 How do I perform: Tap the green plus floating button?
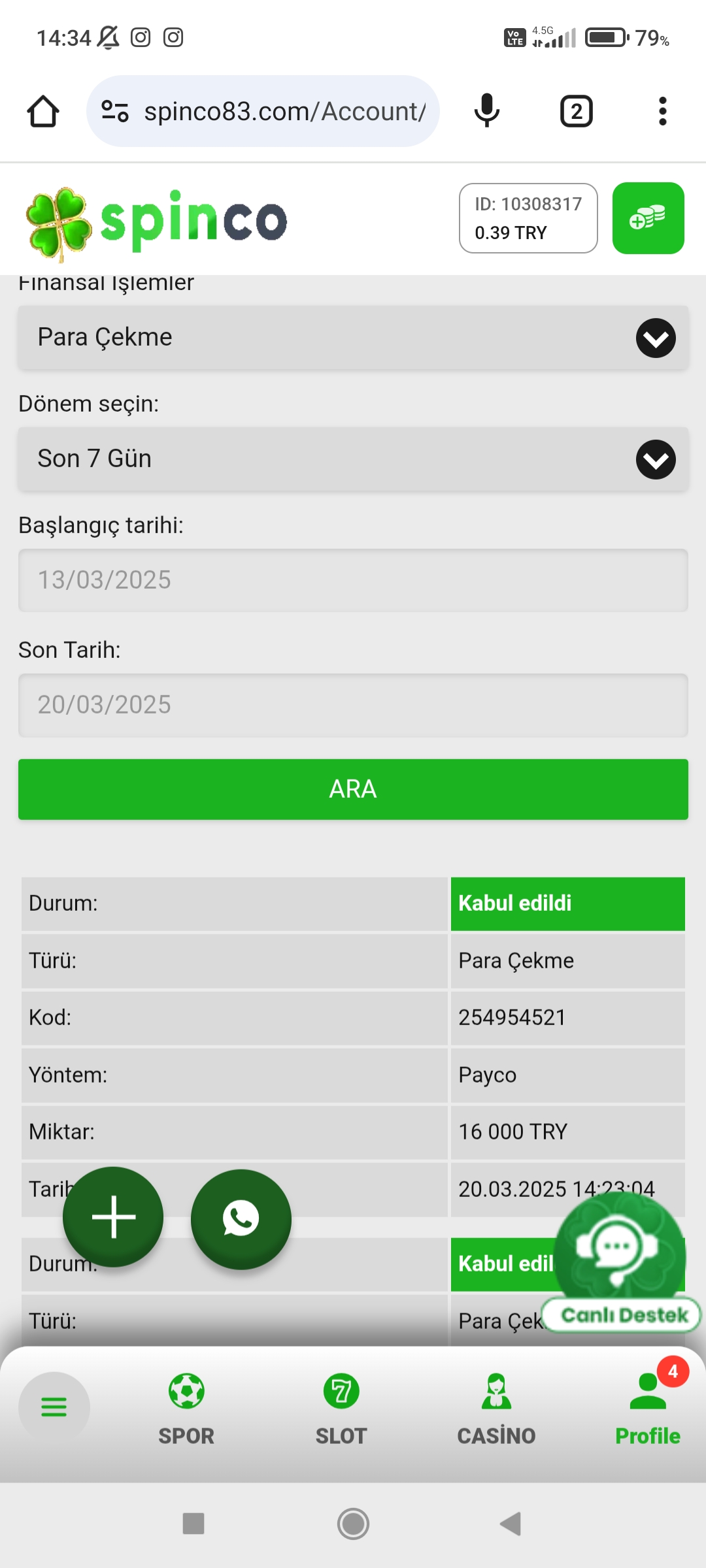tap(113, 1217)
